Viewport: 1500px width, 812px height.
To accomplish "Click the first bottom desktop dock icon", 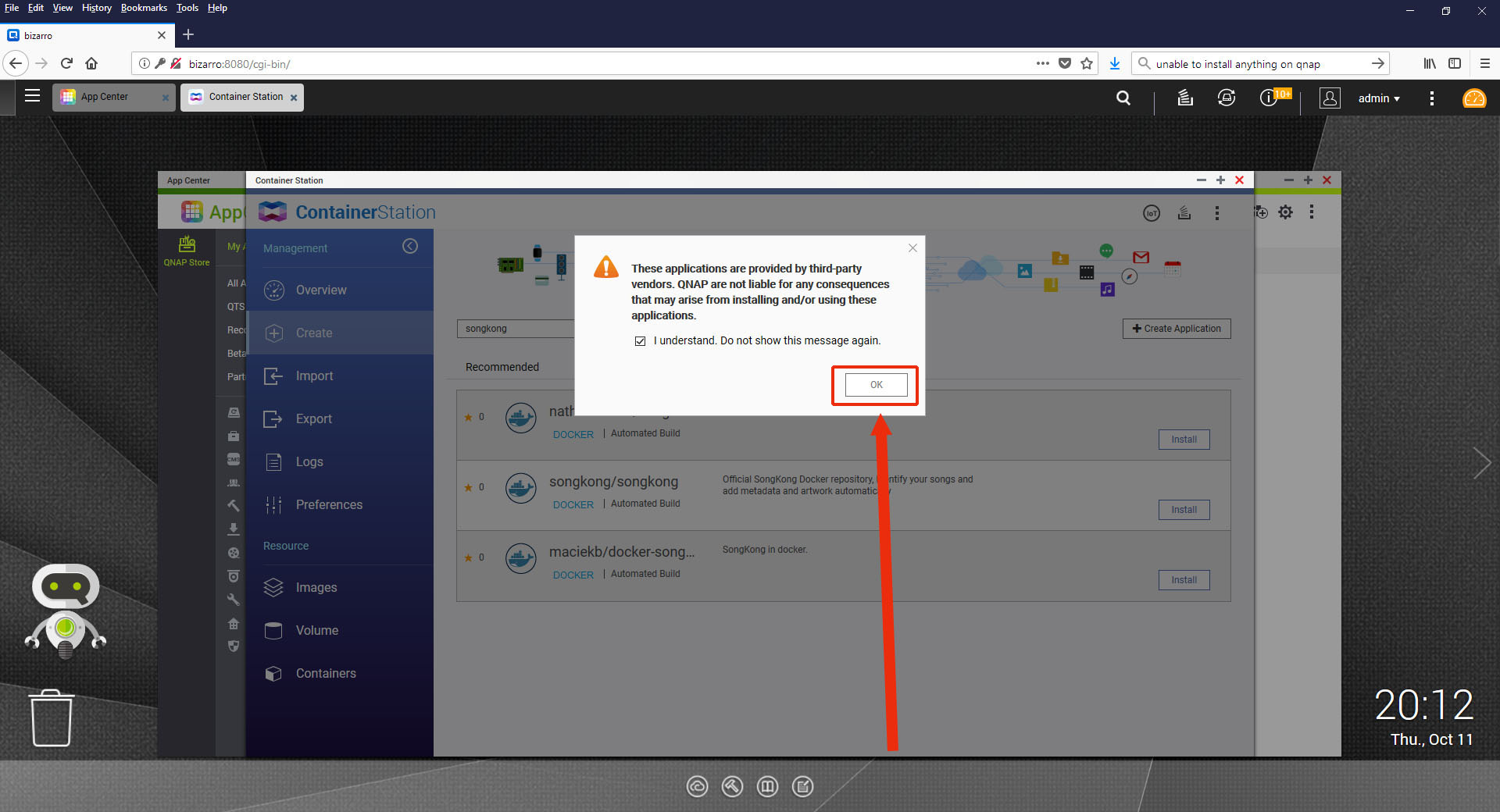I will (697, 786).
